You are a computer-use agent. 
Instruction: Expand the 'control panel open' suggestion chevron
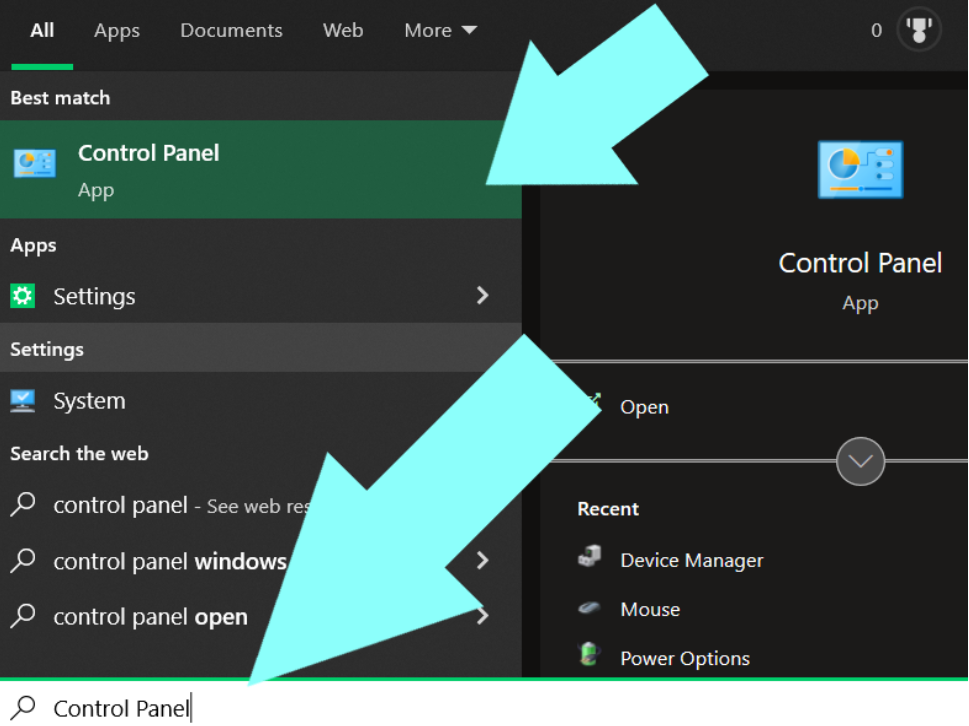[483, 615]
